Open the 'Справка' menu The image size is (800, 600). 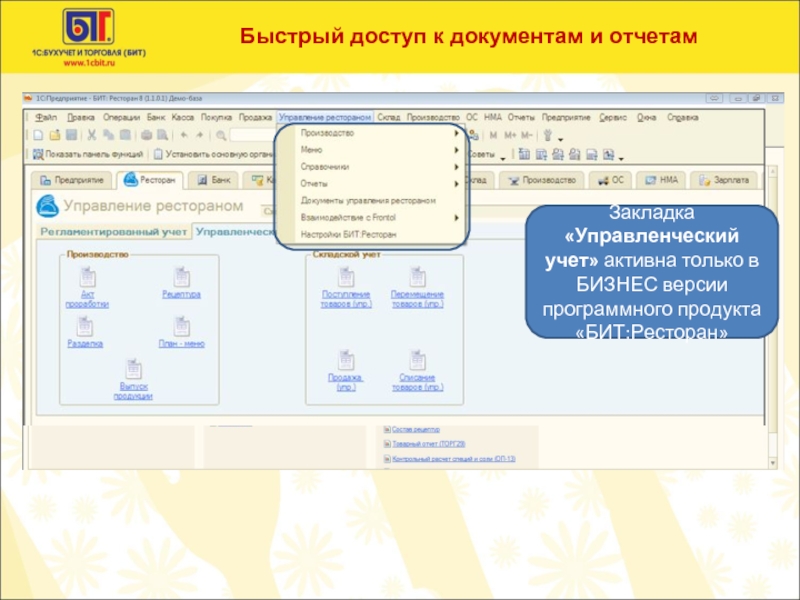(682, 117)
